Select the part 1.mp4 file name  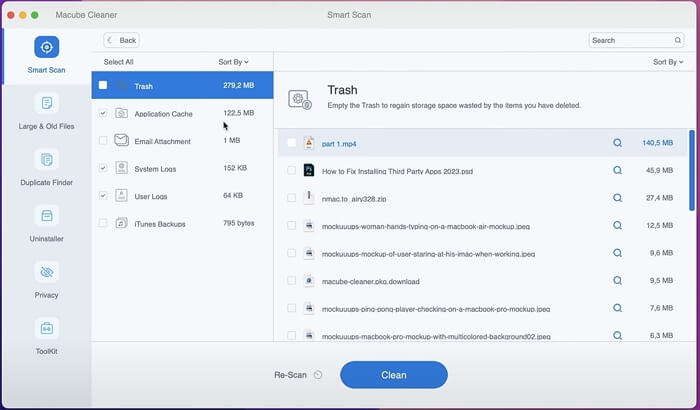tap(339, 144)
